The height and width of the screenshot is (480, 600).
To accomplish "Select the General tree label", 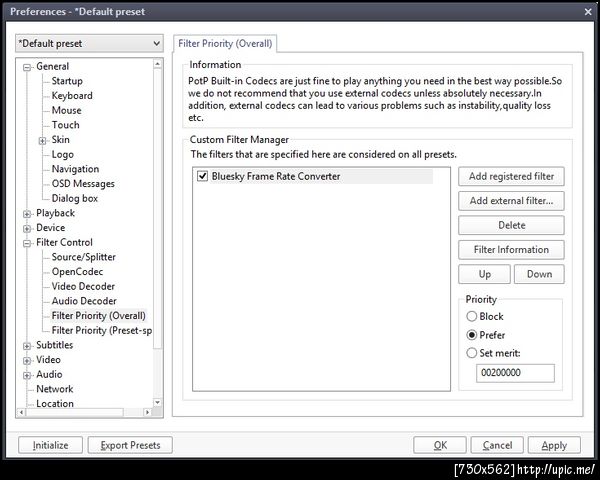I will click(x=52, y=66).
